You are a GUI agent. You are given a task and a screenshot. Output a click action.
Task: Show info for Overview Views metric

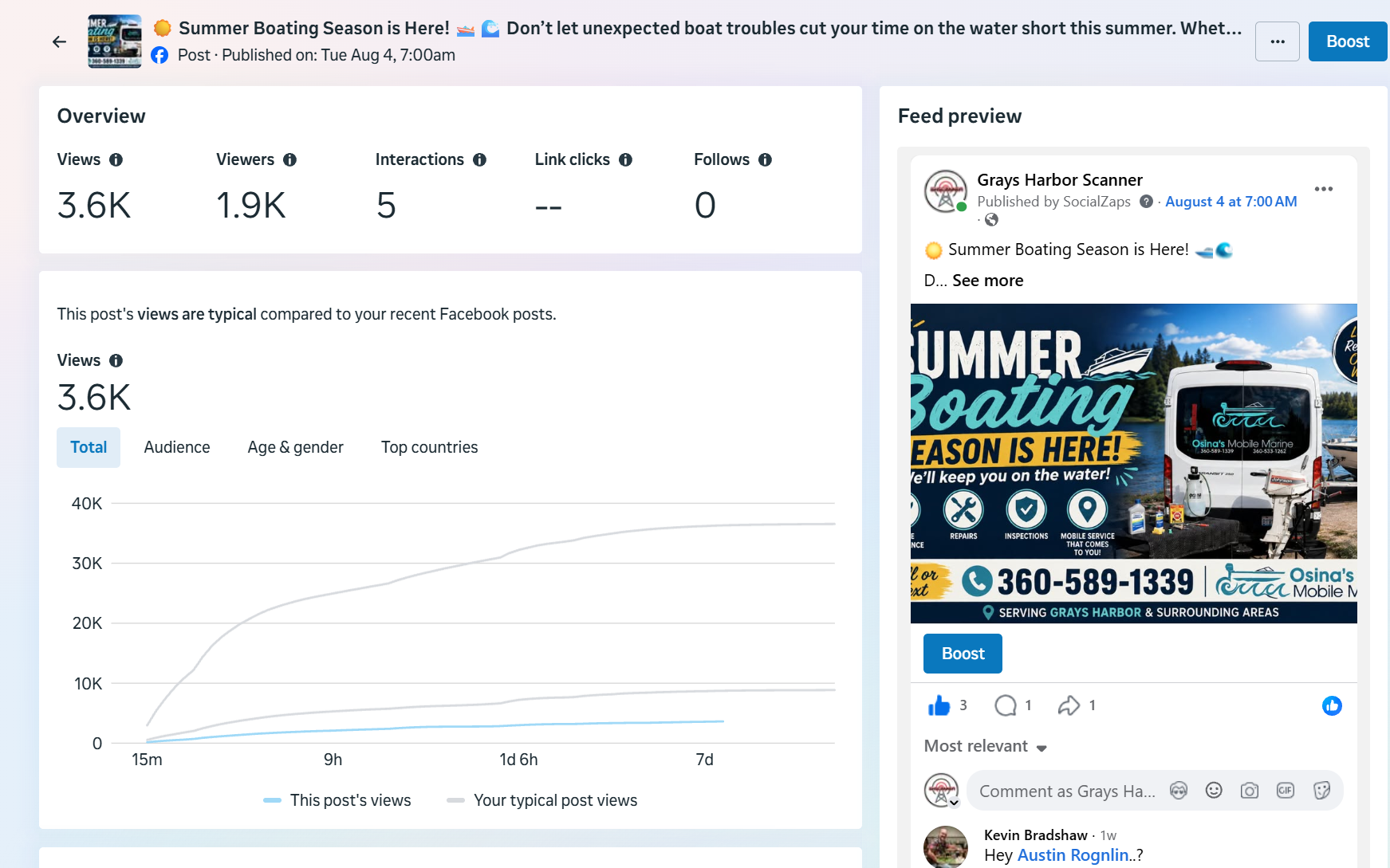point(116,159)
